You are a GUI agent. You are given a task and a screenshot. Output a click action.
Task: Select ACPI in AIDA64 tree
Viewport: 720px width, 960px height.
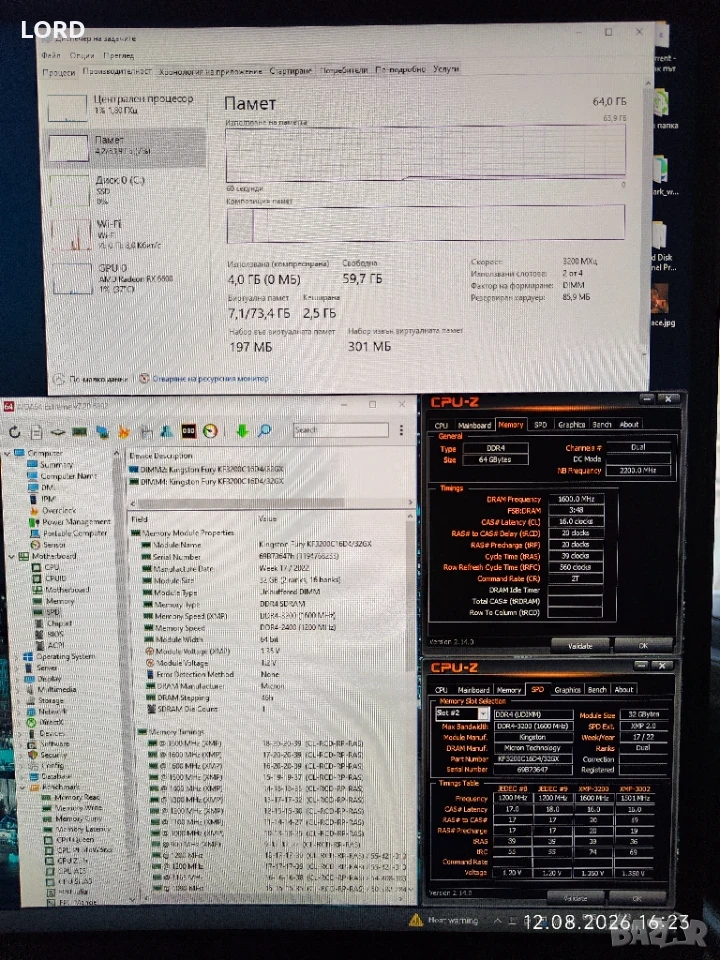(55, 645)
